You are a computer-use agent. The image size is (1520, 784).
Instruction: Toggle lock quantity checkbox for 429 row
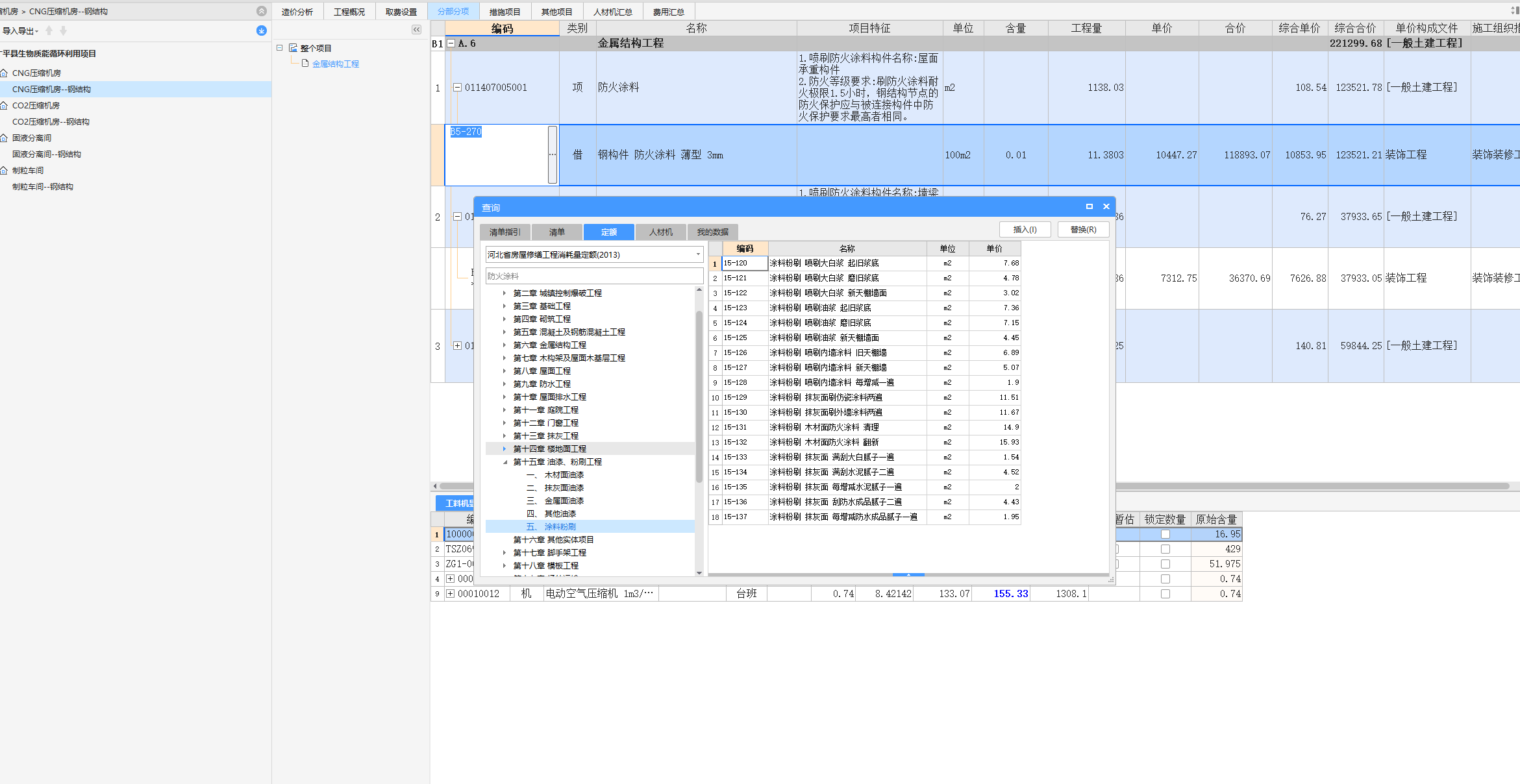click(1165, 549)
